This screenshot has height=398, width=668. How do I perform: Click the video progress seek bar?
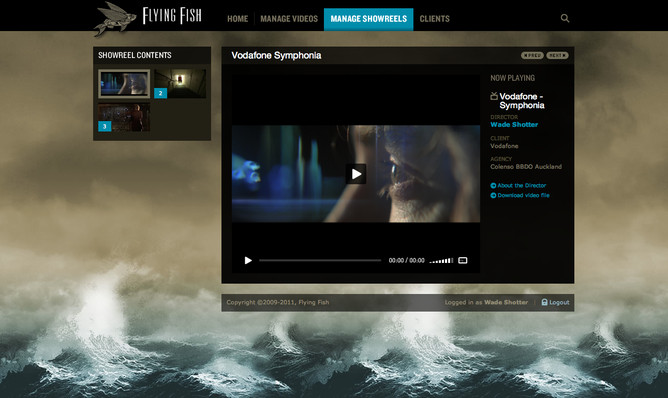pyautogui.click(x=320, y=260)
